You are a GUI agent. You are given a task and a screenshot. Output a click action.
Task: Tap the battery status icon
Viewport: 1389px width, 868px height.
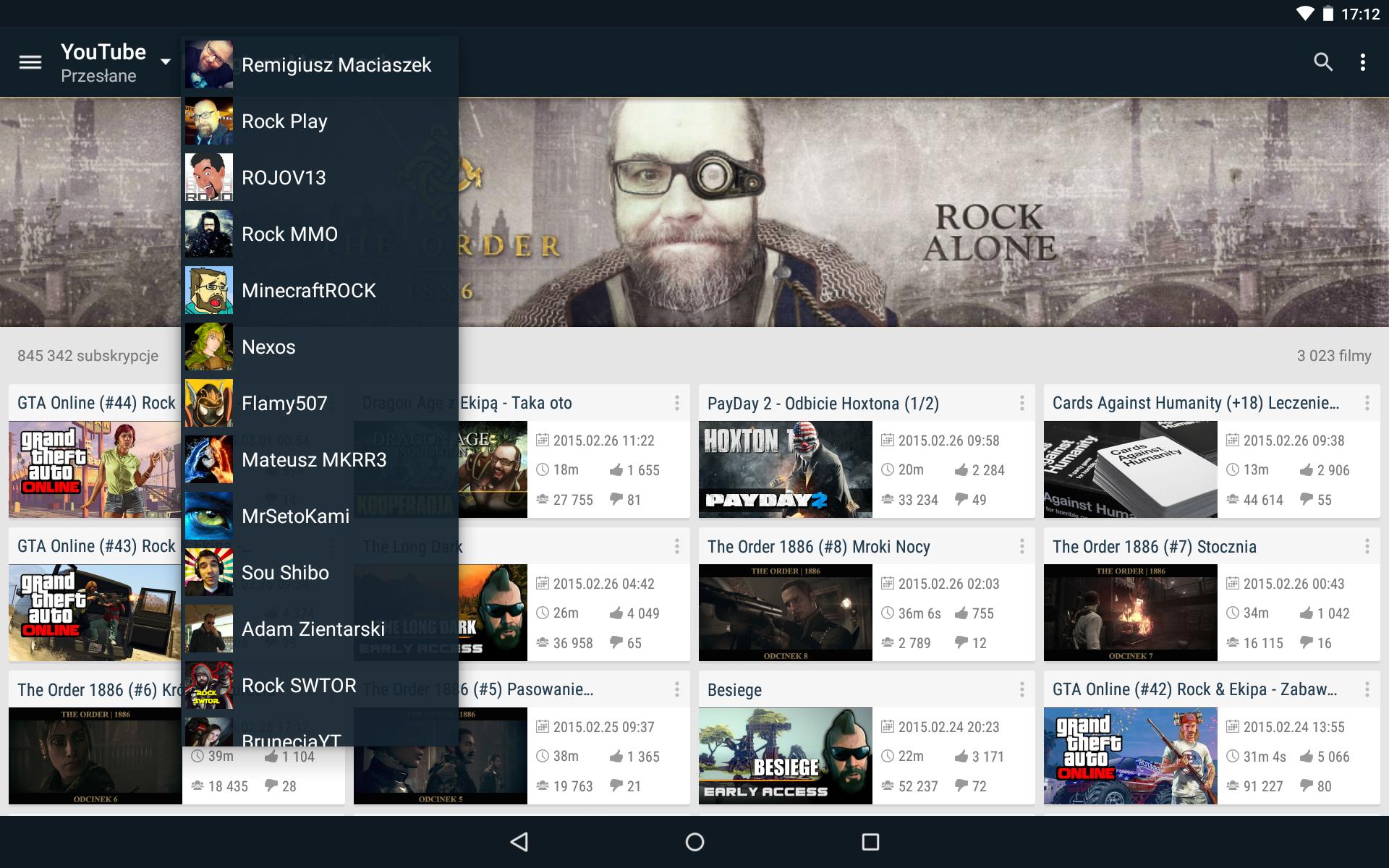point(1328,14)
